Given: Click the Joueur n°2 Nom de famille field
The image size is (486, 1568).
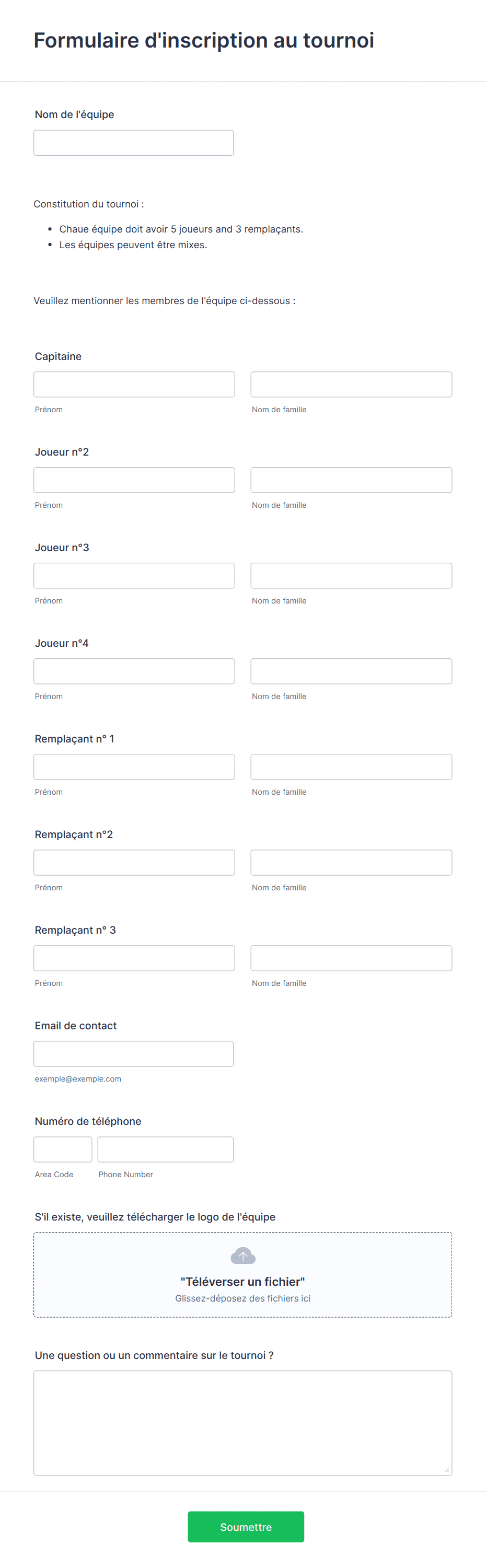Looking at the screenshot, I should click(351, 479).
